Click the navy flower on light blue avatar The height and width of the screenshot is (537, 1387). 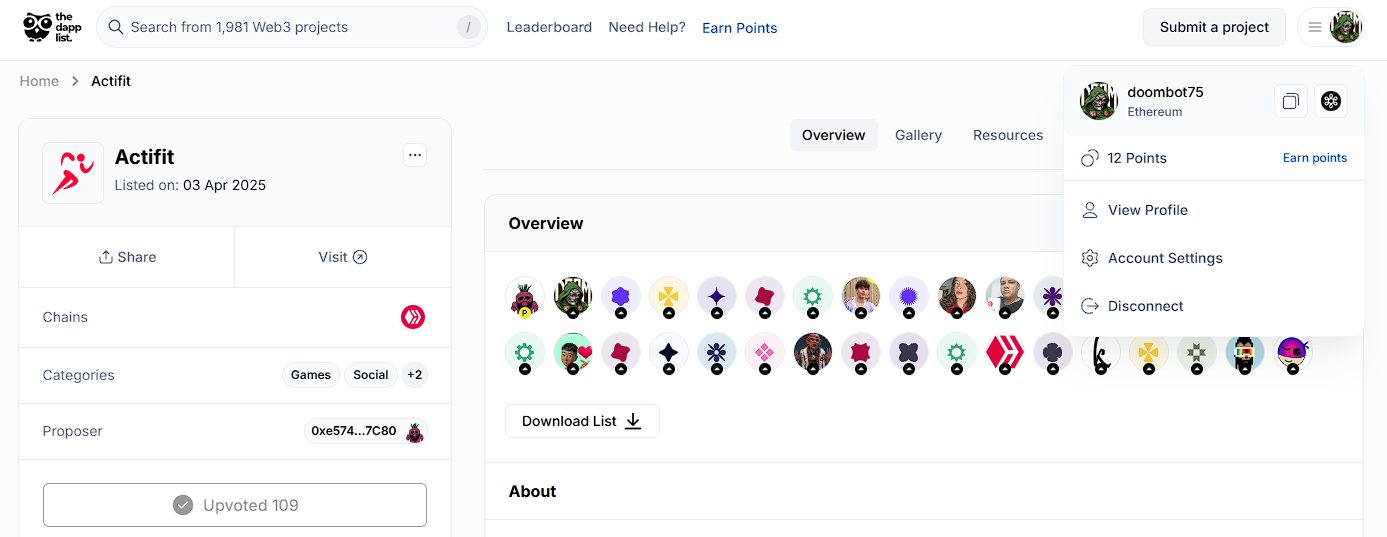(x=716, y=353)
